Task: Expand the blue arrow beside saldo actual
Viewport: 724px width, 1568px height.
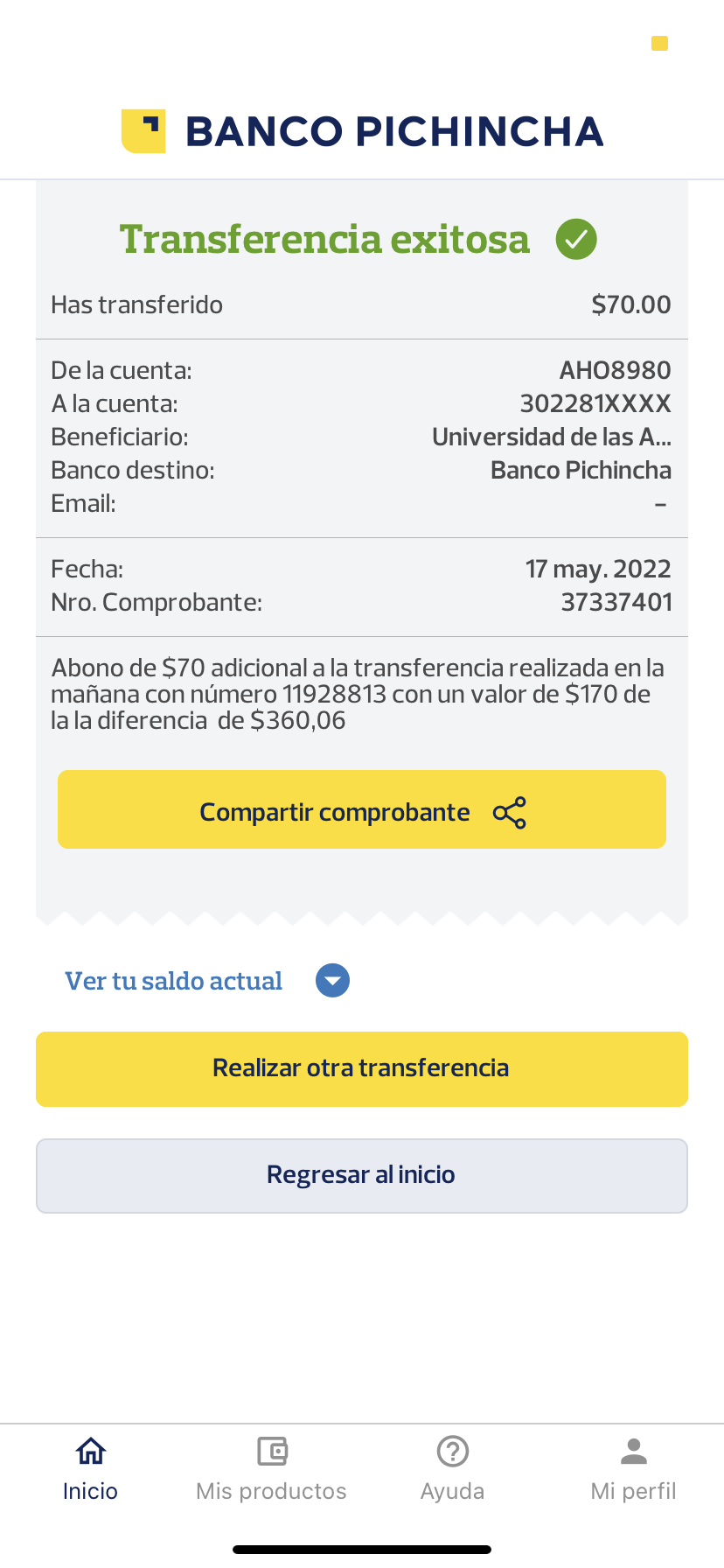Action: [x=332, y=981]
